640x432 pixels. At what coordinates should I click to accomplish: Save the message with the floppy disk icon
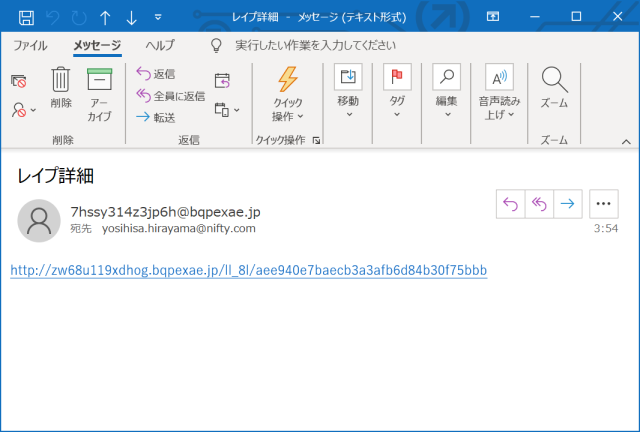click(x=27, y=18)
